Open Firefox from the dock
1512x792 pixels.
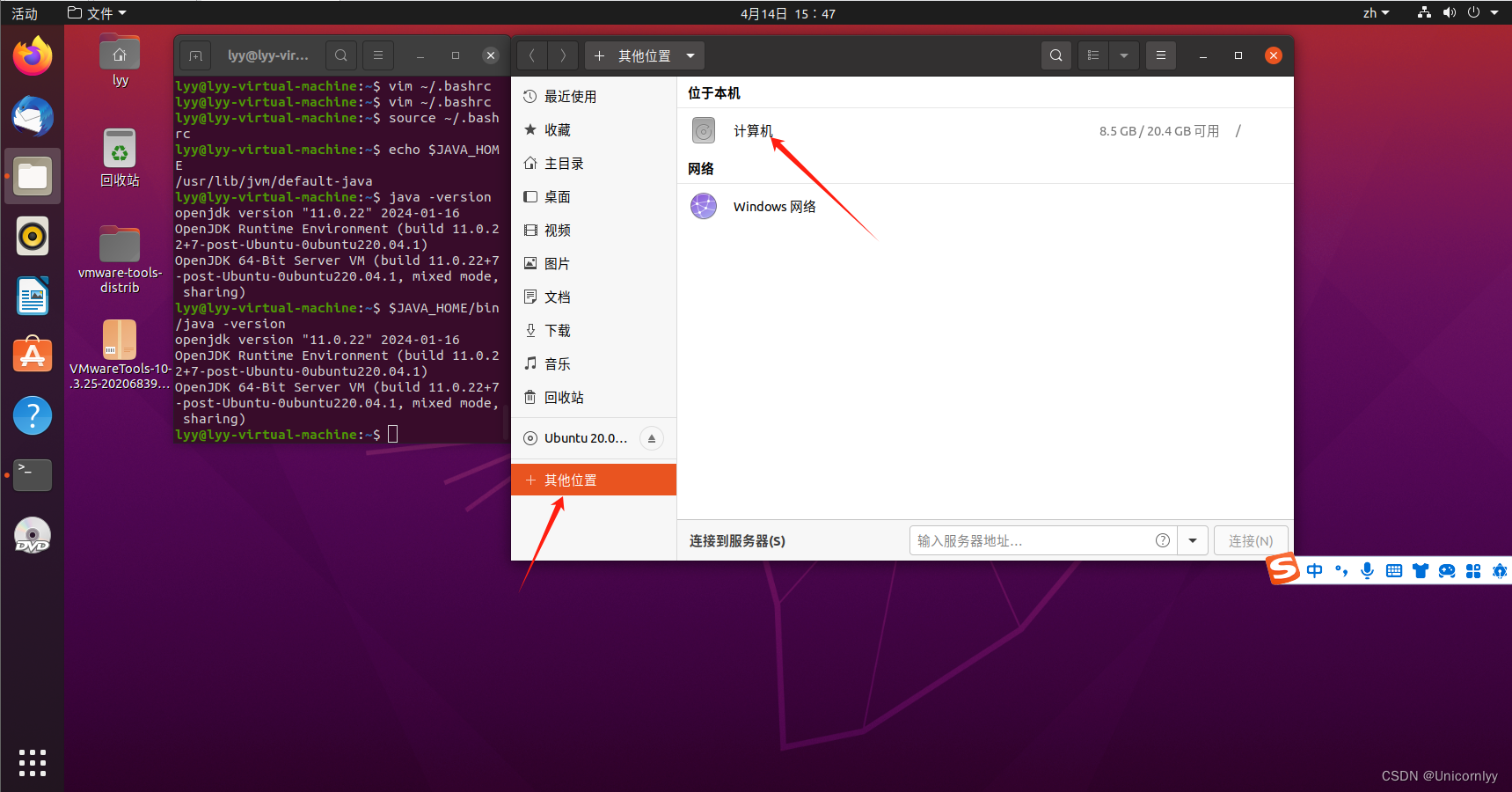[x=33, y=56]
